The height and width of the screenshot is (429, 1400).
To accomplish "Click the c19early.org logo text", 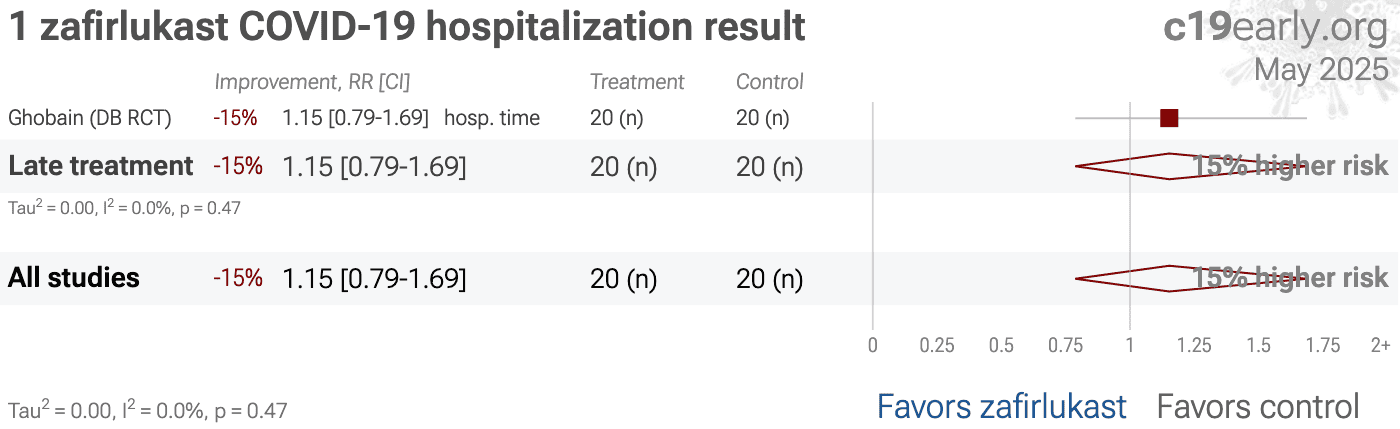I will tap(1275, 27).
